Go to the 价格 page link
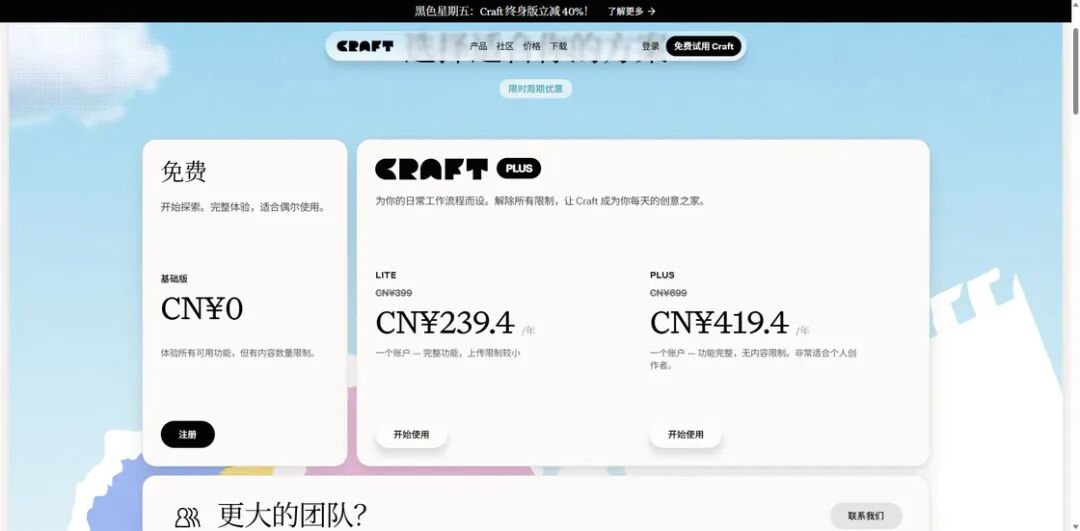The width and height of the screenshot is (1080, 531). [532, 46]
